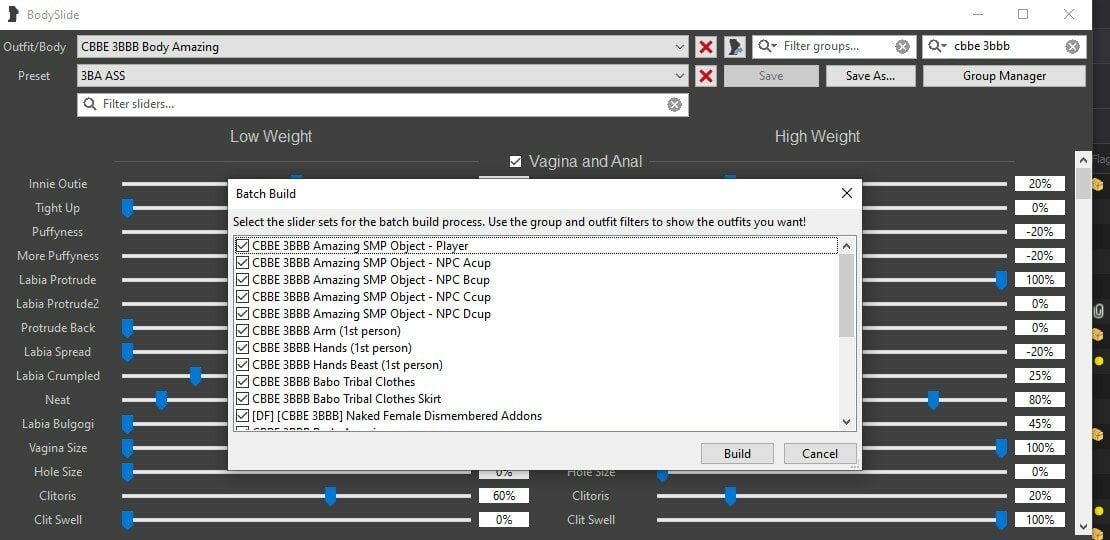The image size is (1110, 540).
Task: Click High Weight Clit Swell slider handle
Action: point(1001,520)
